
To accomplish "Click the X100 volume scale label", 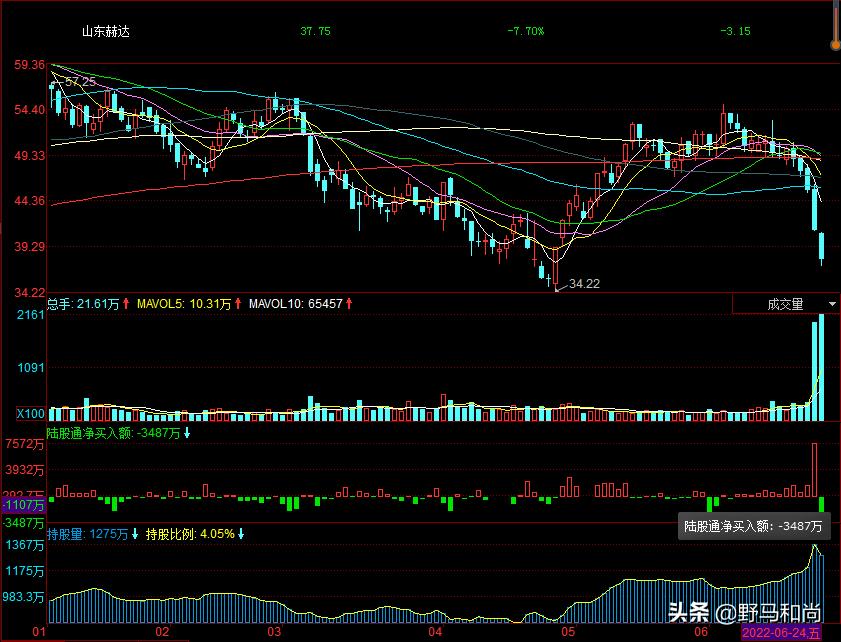I will click(x=30, y=413).
